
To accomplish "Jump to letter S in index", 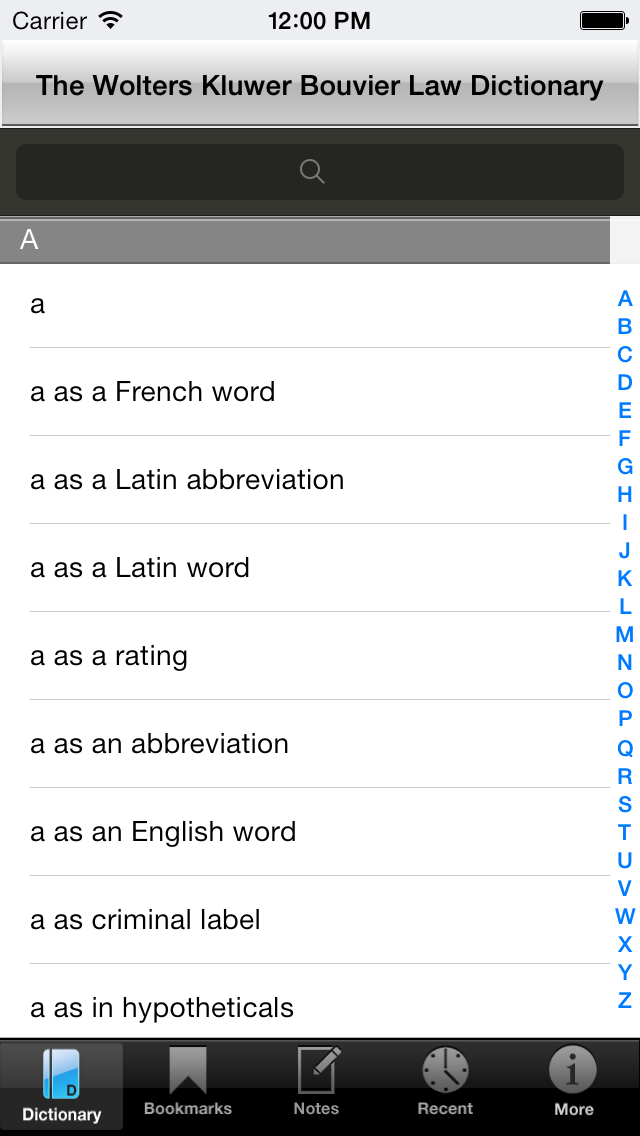I will click(624, 803).
